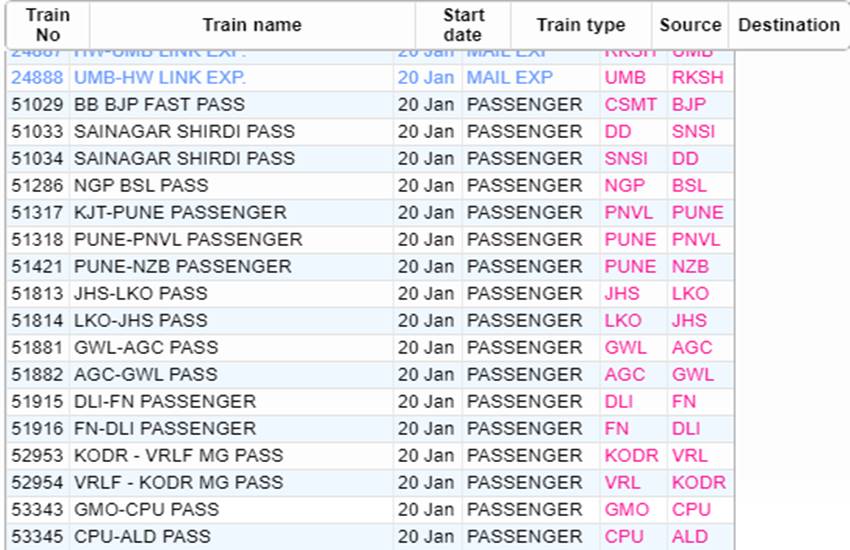Click source code PUNE for PUNE-NZB PASSENGER

[630, 266]
